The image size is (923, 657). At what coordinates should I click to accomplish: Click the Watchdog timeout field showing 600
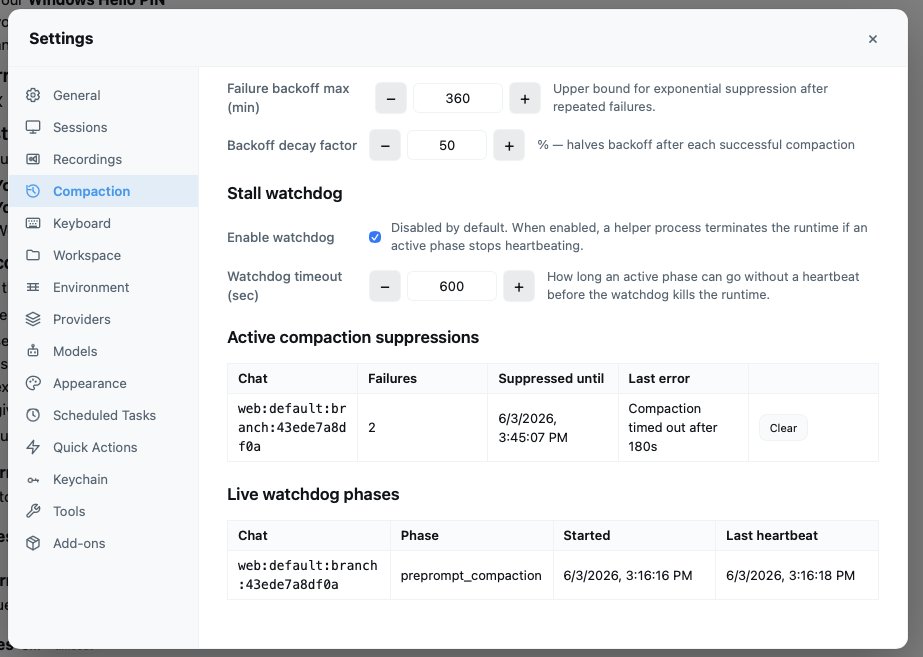click(451, 286)
